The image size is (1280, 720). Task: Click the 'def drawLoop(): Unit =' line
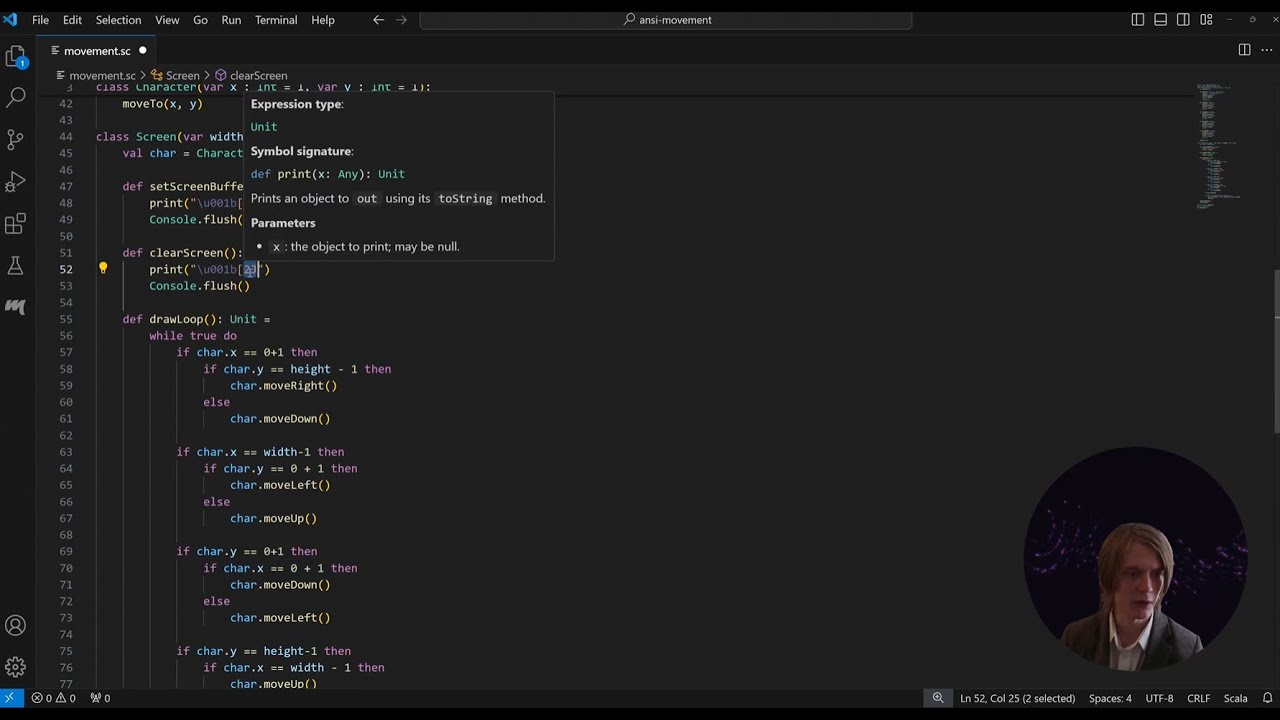196,319
